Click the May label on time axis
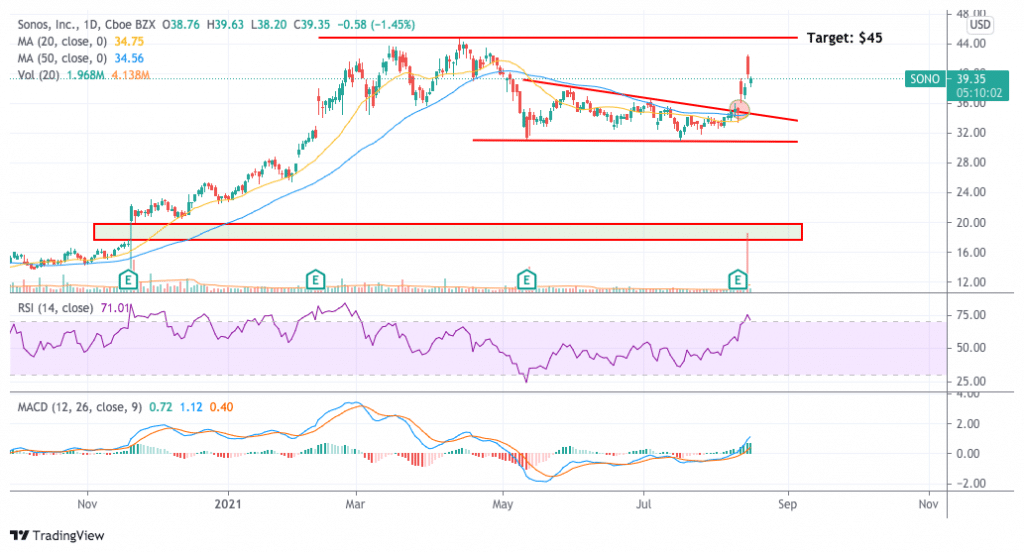This screenshot has height=553, width=1024. (503, 504)
